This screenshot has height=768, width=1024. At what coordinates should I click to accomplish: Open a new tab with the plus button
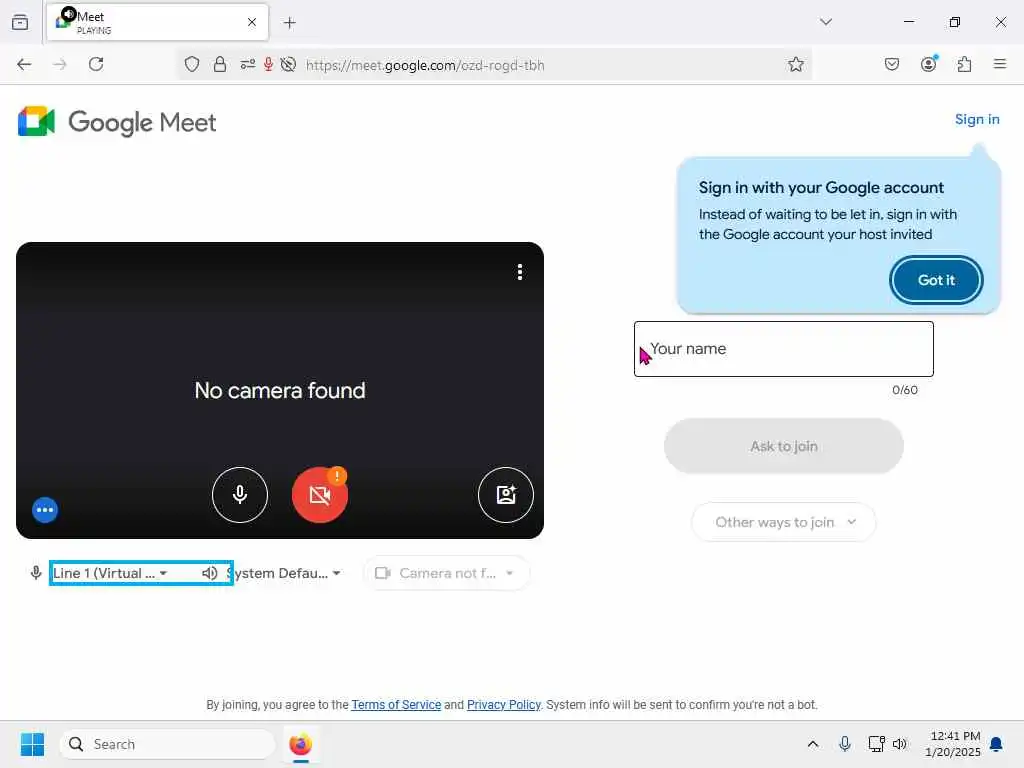[290, 23]
